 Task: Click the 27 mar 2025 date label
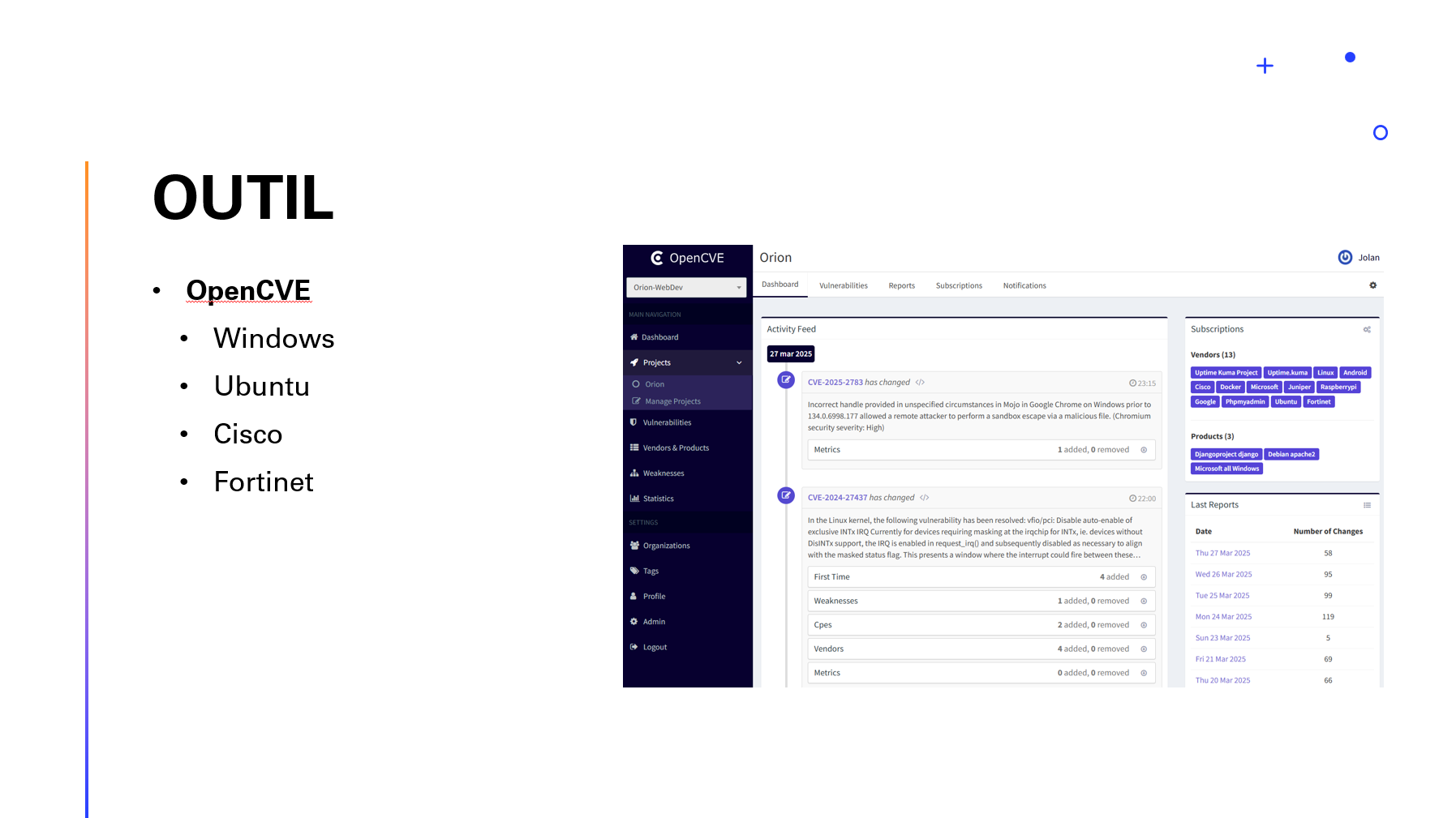click(x=791, y=354)
